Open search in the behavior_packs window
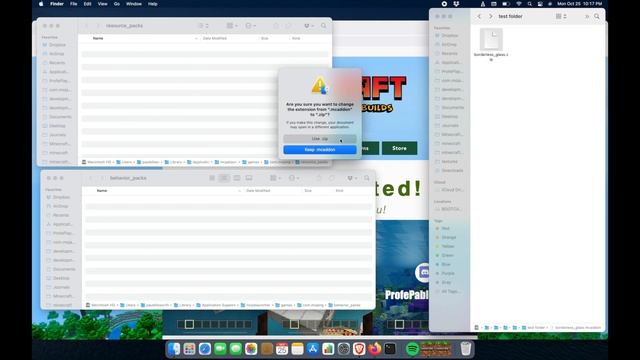The height and width of the screenshot is (360, 640). (x=367, y=178)
